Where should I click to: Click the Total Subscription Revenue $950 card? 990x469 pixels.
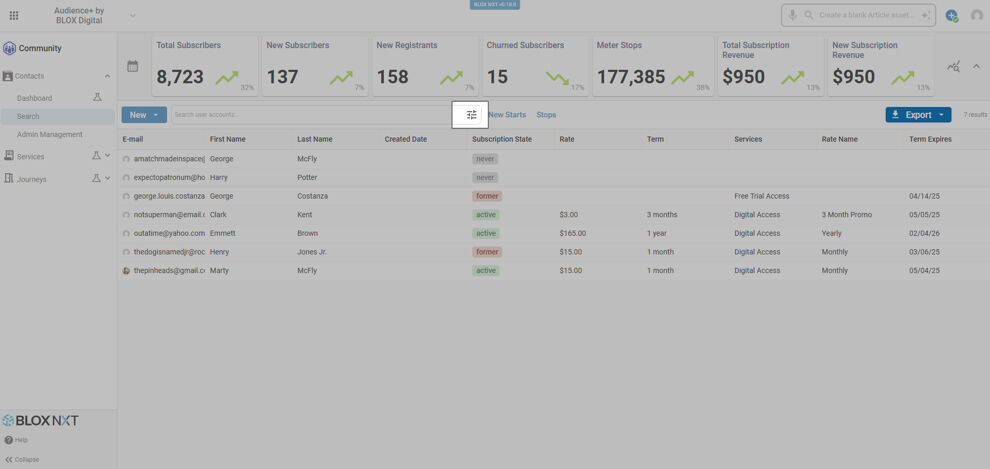tap(770, 66)
